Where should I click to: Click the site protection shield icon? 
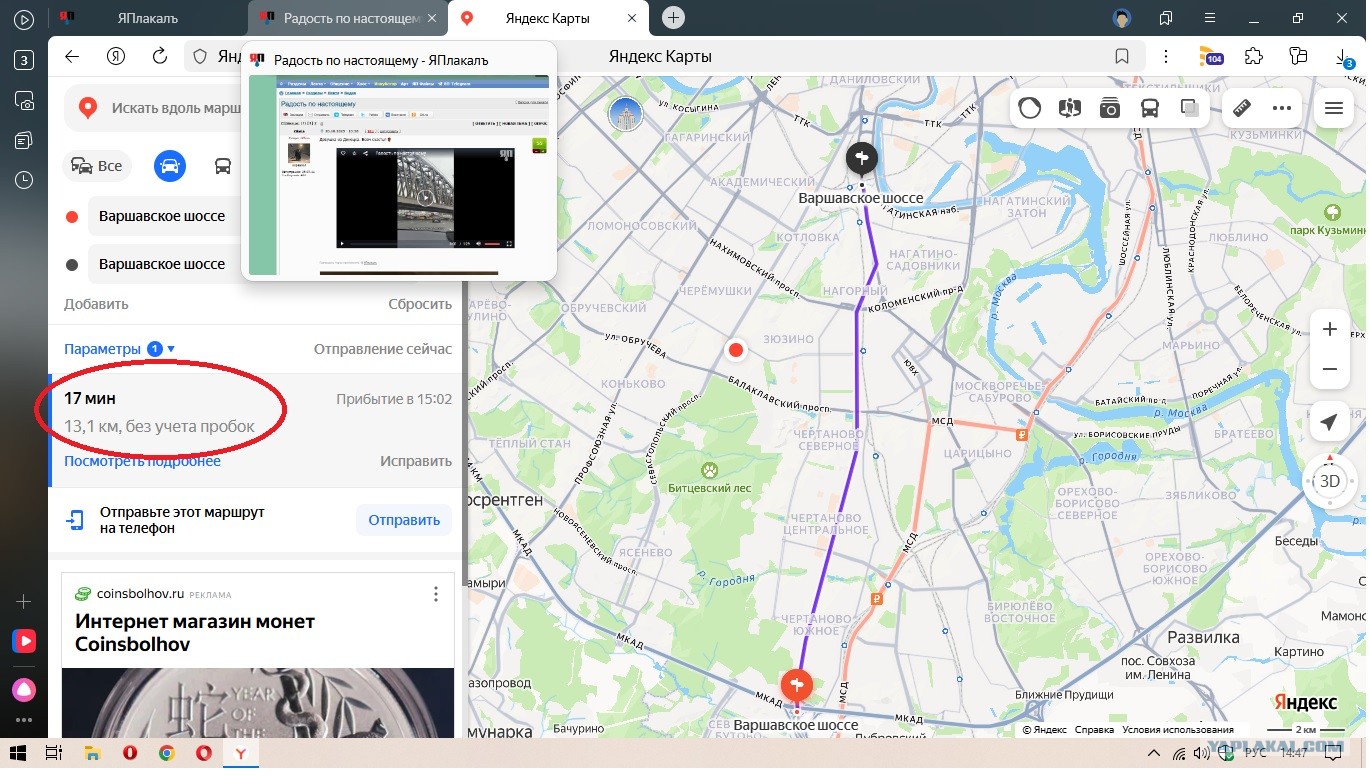[x=200, y=57]
